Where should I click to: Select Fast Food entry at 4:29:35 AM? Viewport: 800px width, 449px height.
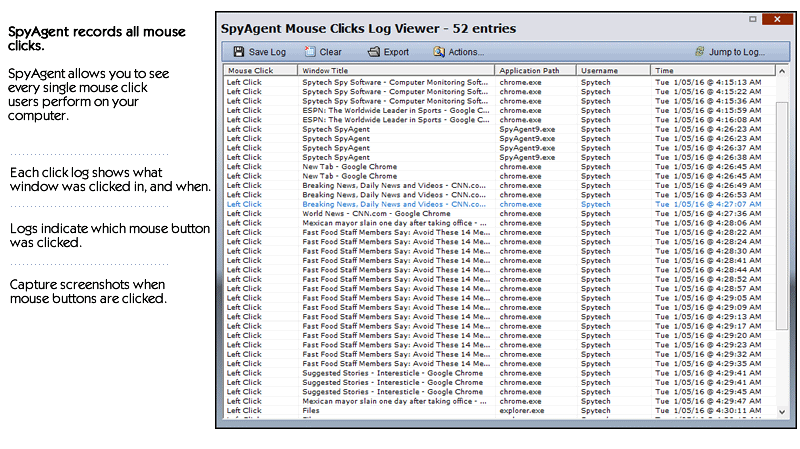499,363
